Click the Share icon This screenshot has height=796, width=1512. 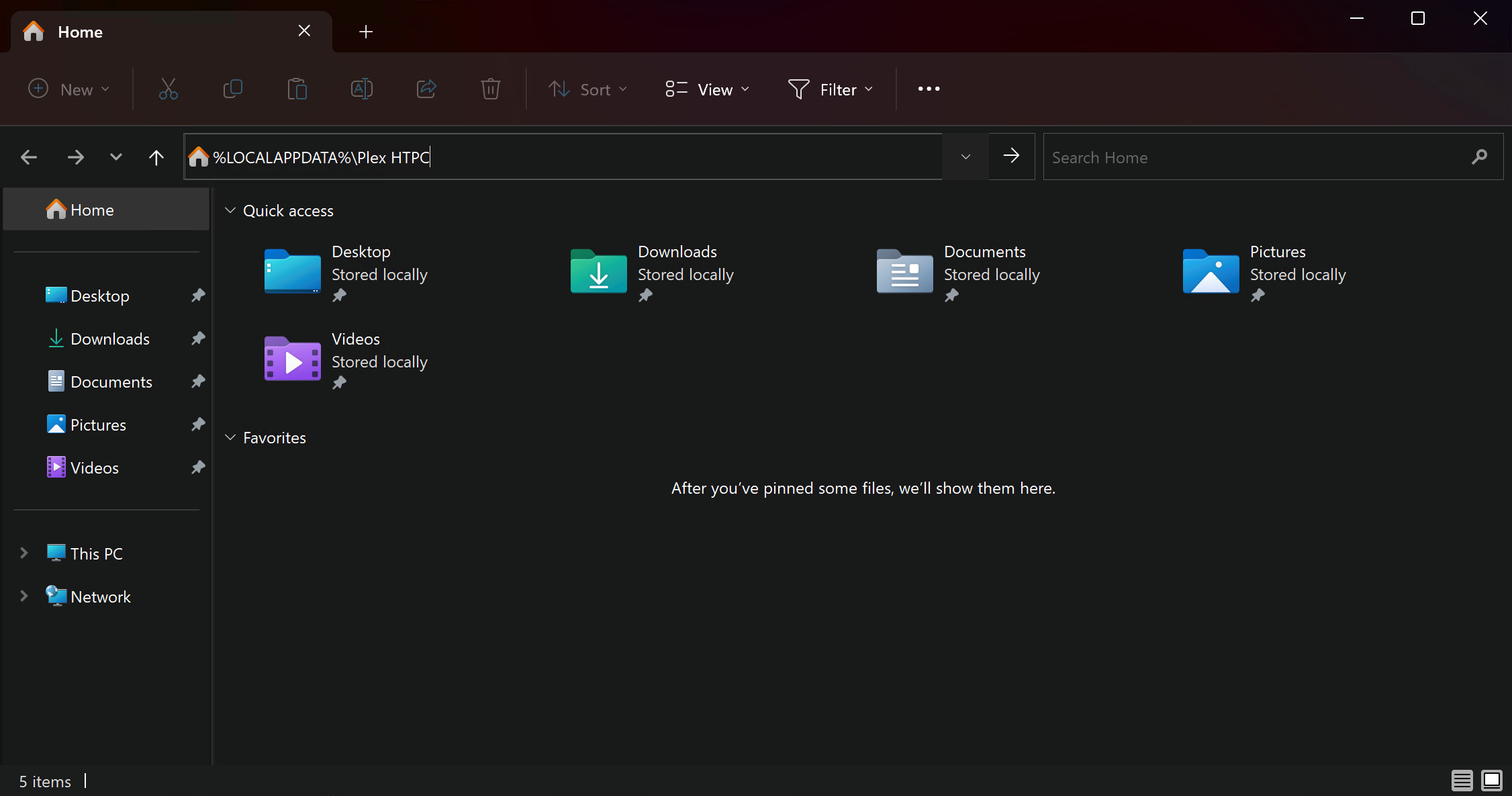(426, 89)
